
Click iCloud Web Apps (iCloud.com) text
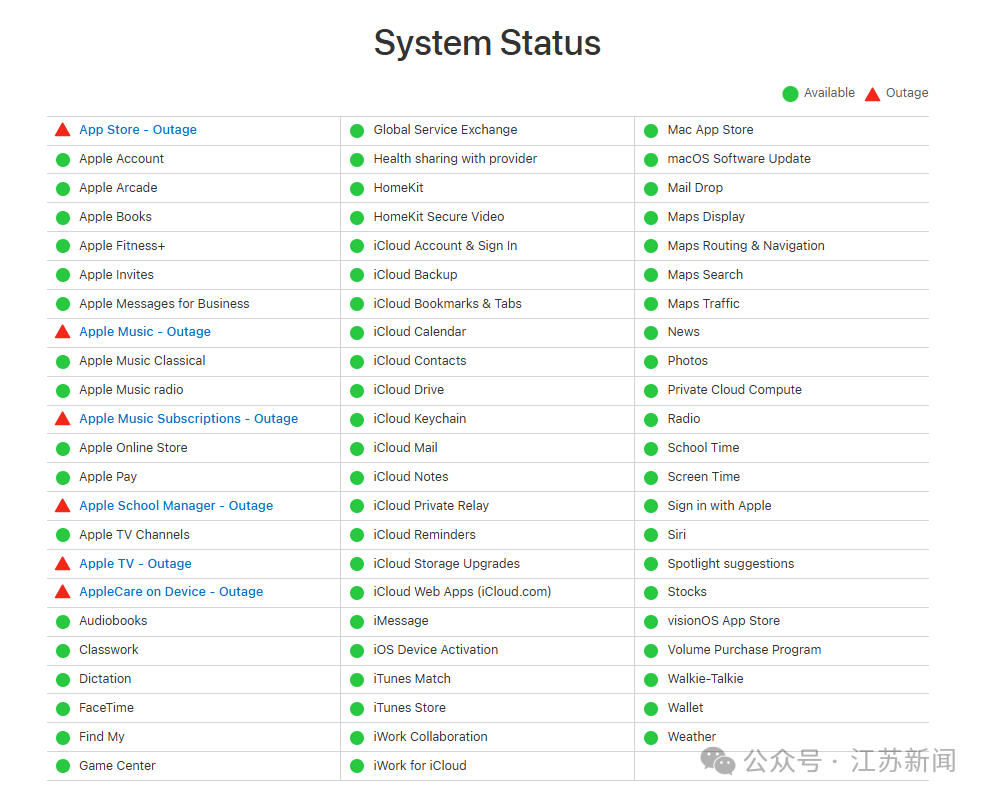(462, 592)
